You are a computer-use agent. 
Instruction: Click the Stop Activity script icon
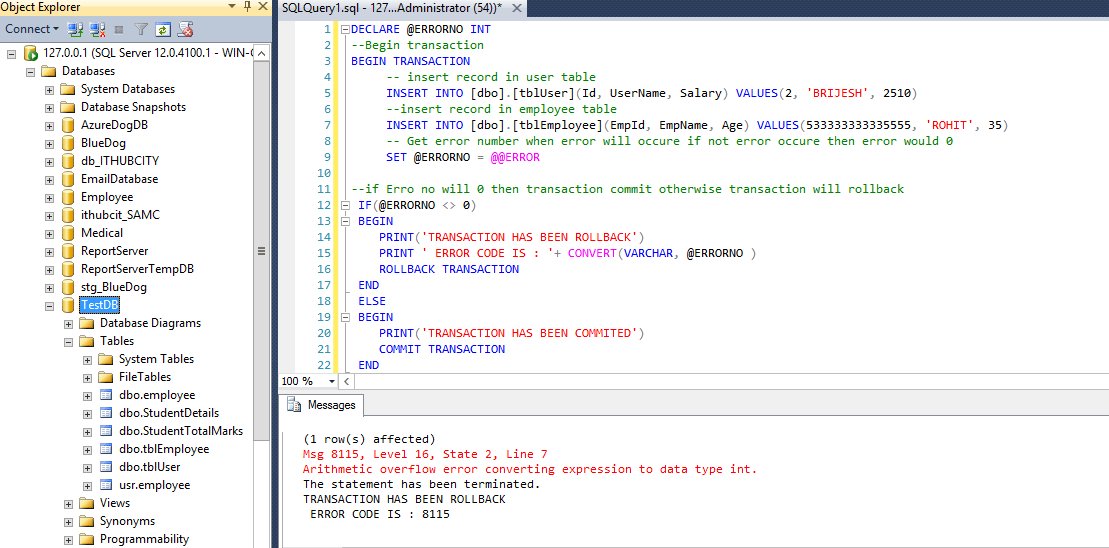[x=185, y=29]
